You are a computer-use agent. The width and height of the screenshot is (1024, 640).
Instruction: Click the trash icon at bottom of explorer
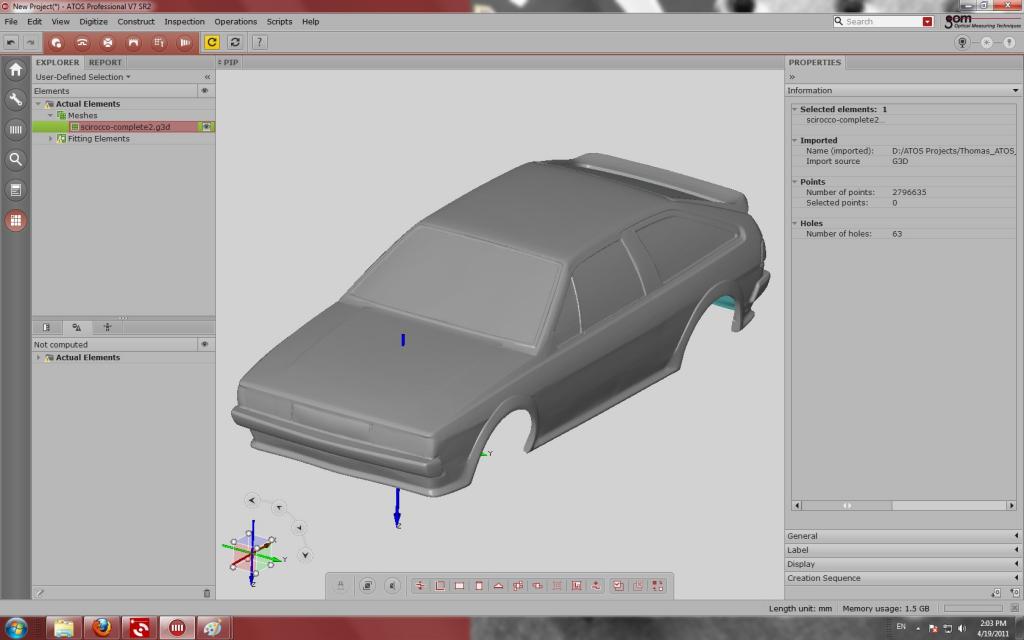[x=207, y=593]
